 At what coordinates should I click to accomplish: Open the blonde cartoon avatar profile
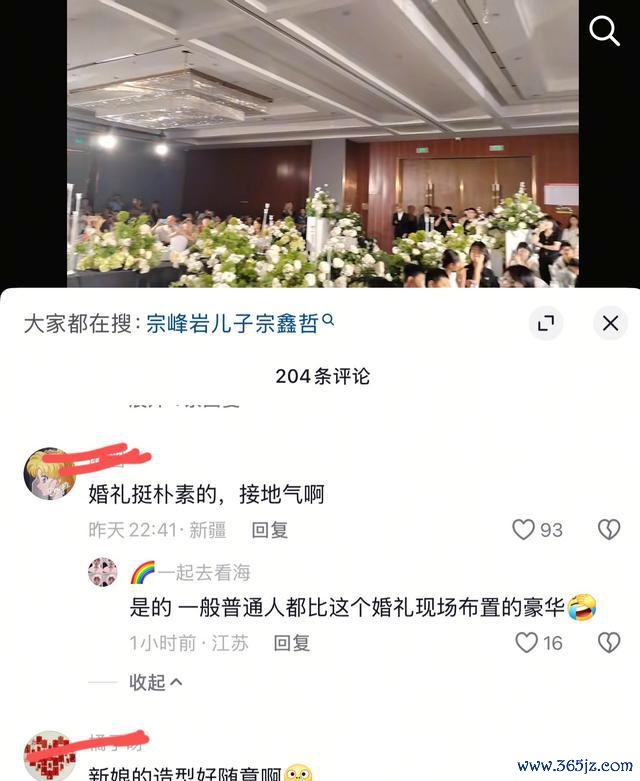point(49,473)
